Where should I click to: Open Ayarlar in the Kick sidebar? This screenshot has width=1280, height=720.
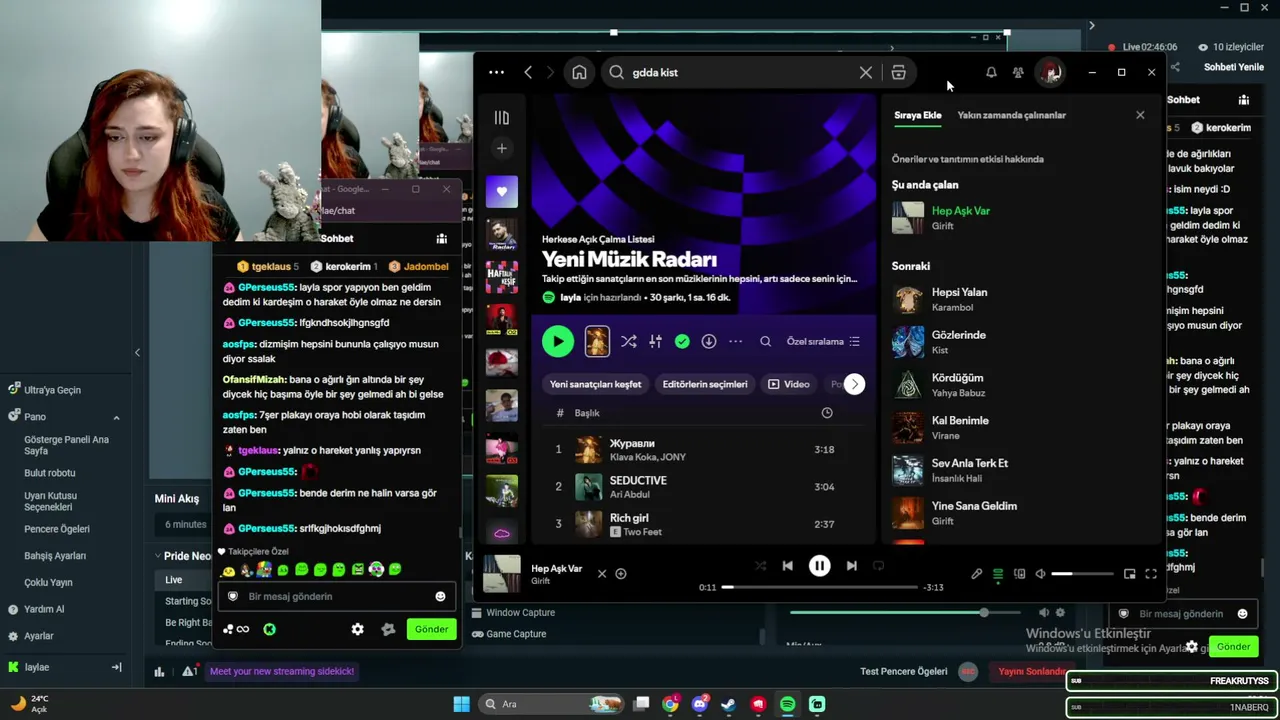[39, 636]
